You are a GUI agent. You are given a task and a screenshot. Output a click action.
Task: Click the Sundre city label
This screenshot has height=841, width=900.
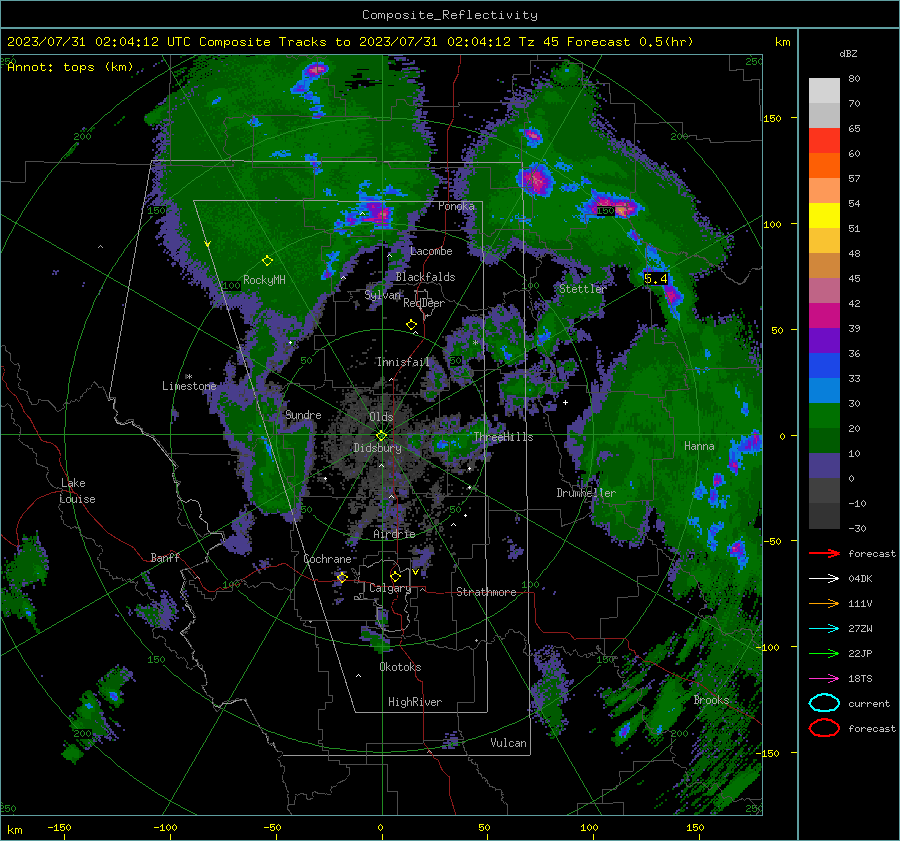point(303,415)
